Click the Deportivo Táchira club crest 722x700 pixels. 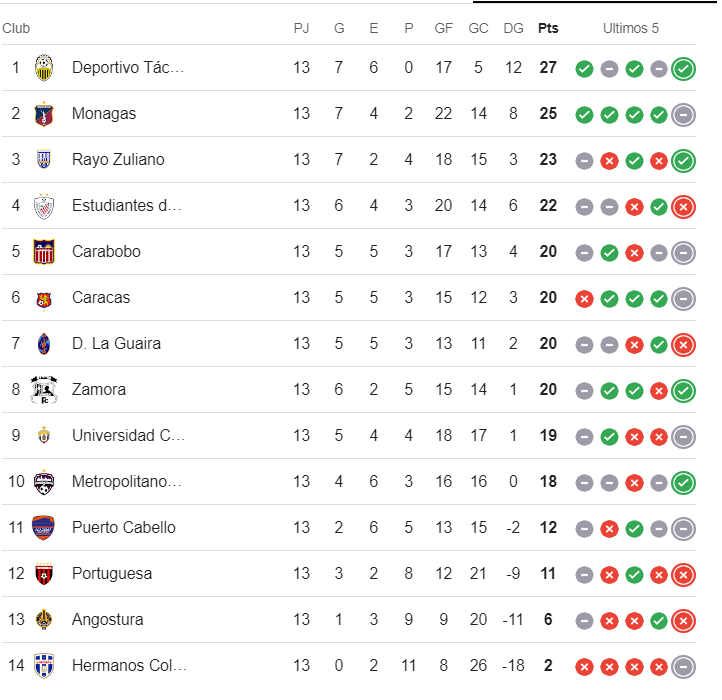(x=43, y=68)
